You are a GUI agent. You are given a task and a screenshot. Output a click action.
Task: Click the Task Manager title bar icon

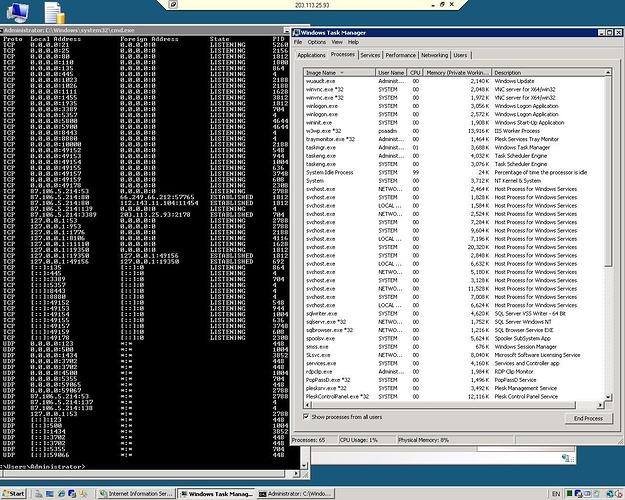click(x=296, y=33)
